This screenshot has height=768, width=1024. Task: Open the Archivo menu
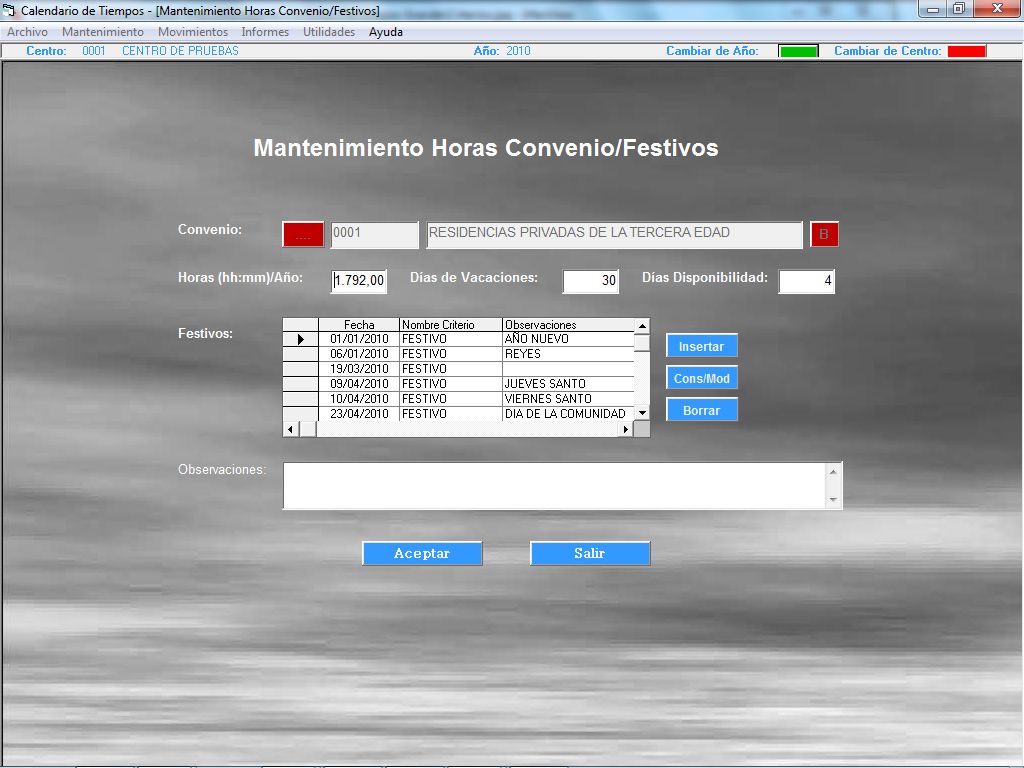pyautogui.click(x=27, y=32)
